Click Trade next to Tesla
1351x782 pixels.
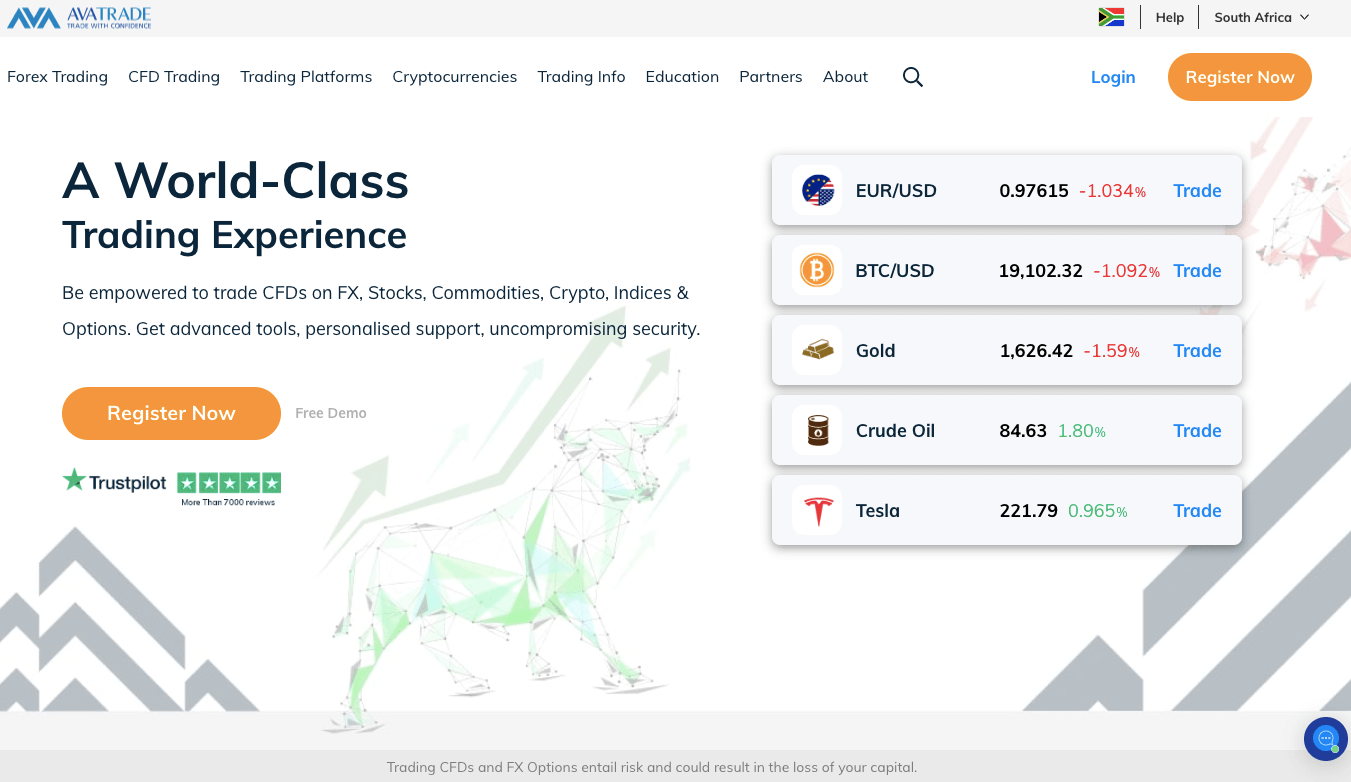click(x=1197, y=510)
